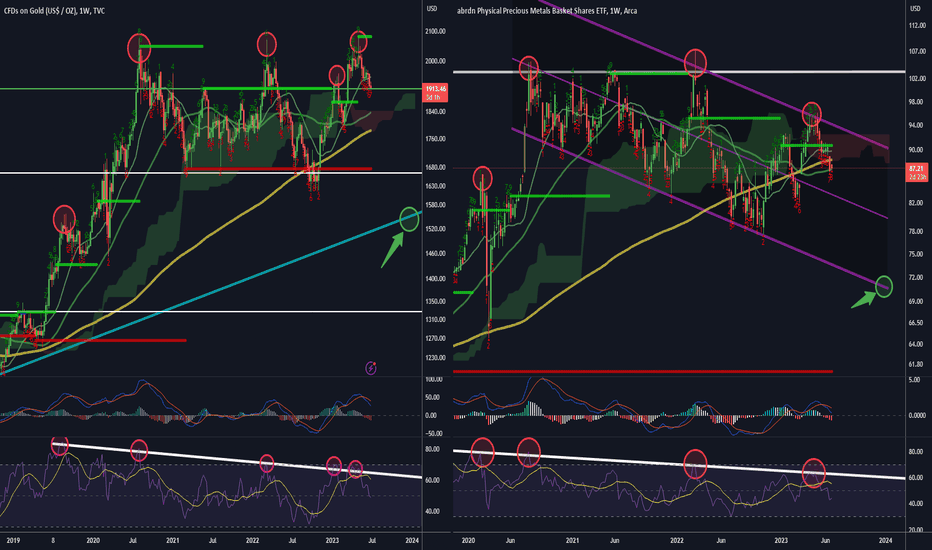Select the abrdn Physical Precious Metals Basket title
The height and width of the screenshot is (550, 932).
click(x=547, y=11)
